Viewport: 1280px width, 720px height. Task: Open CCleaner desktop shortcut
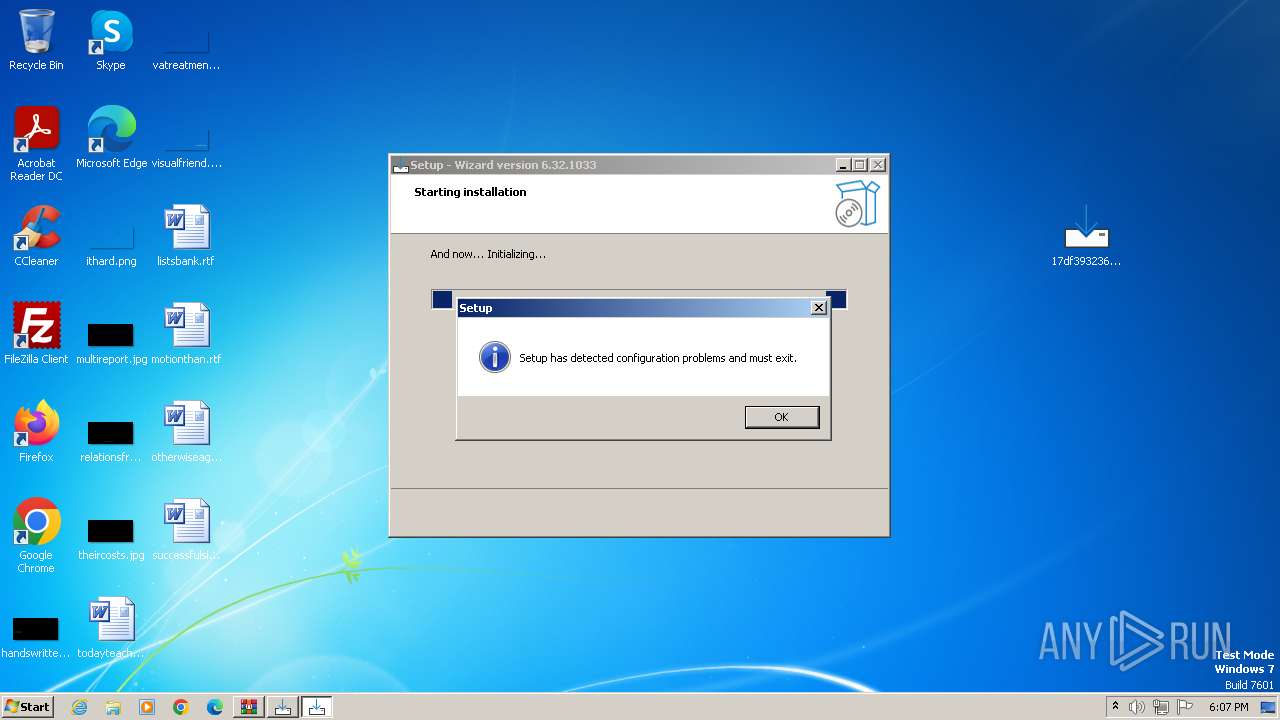tap(36, 237)
